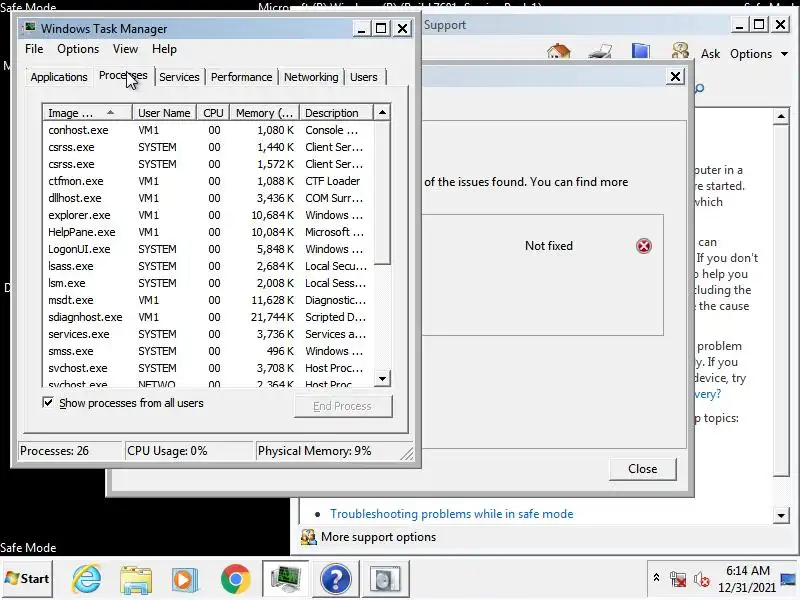Sort processes by User Name column

164,113
